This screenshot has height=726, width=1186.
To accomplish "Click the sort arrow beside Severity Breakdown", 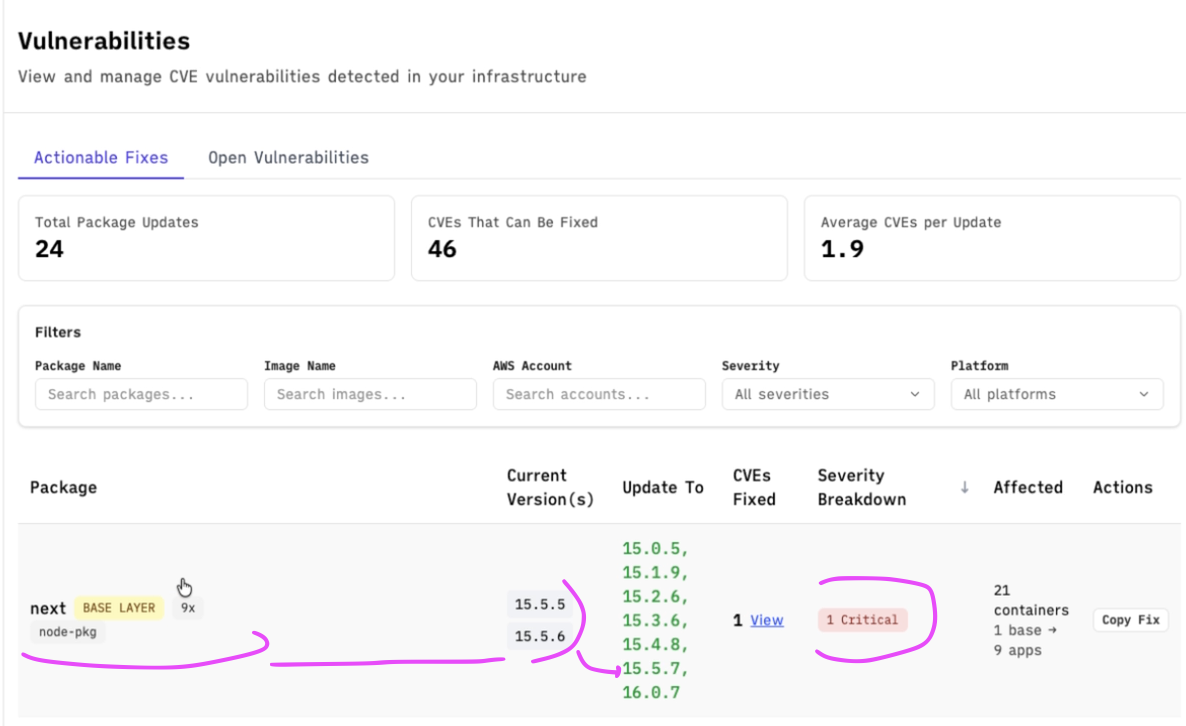I will click(x=964, y=488).
